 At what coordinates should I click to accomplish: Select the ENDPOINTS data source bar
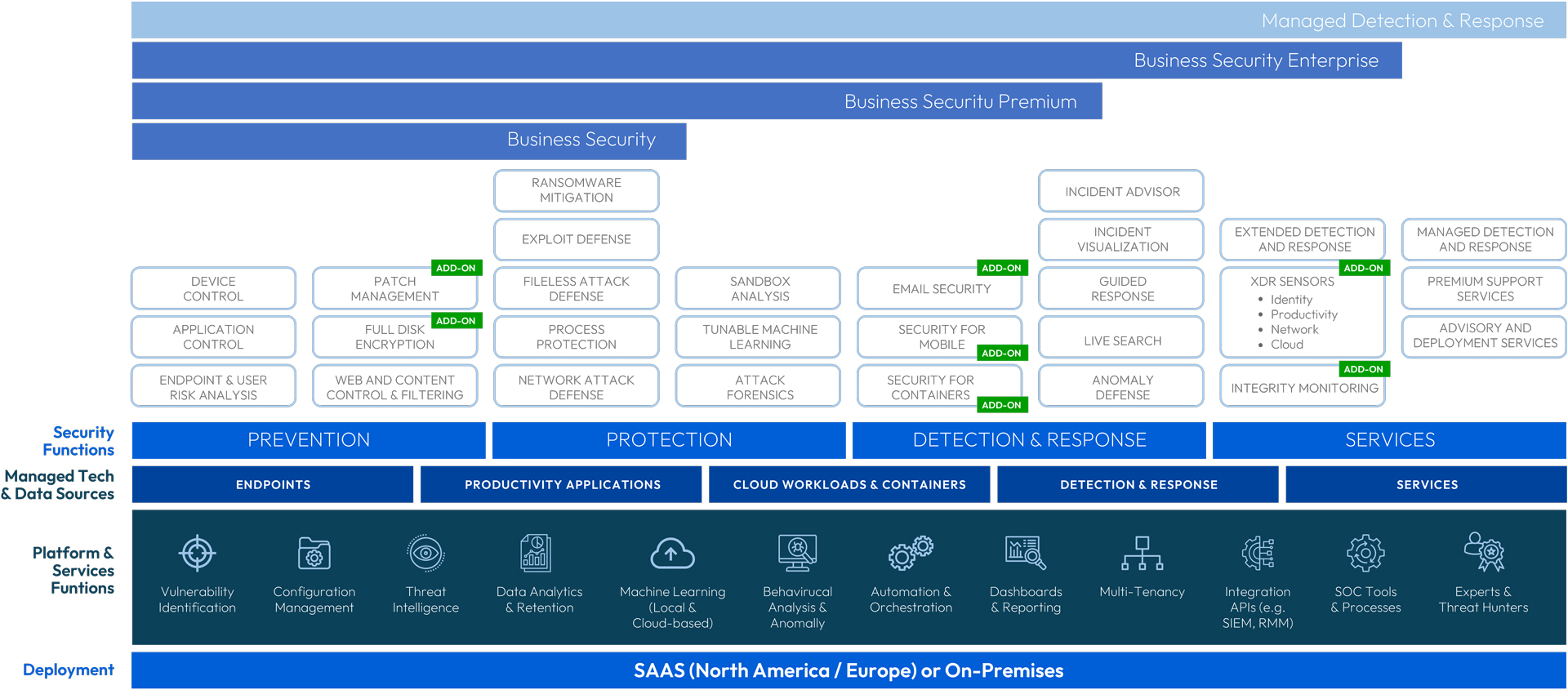[273, 484]
